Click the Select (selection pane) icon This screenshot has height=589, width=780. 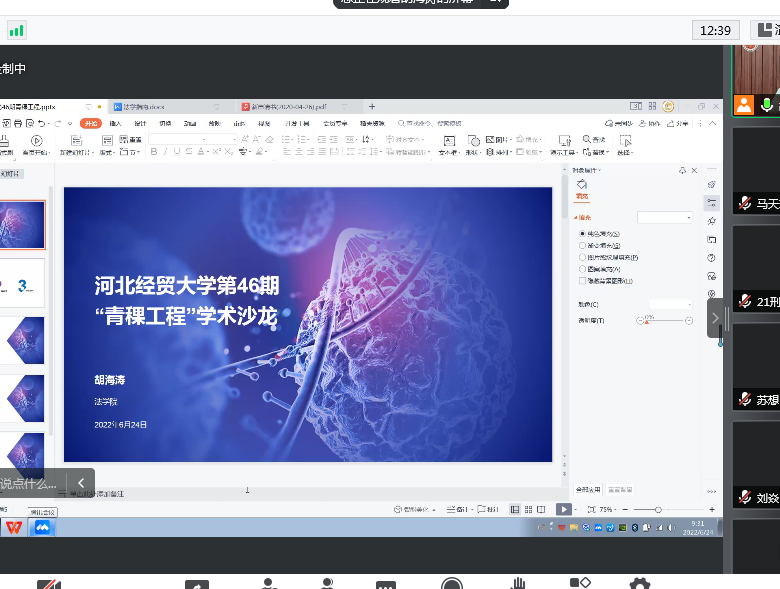click(x=625, y=141)
